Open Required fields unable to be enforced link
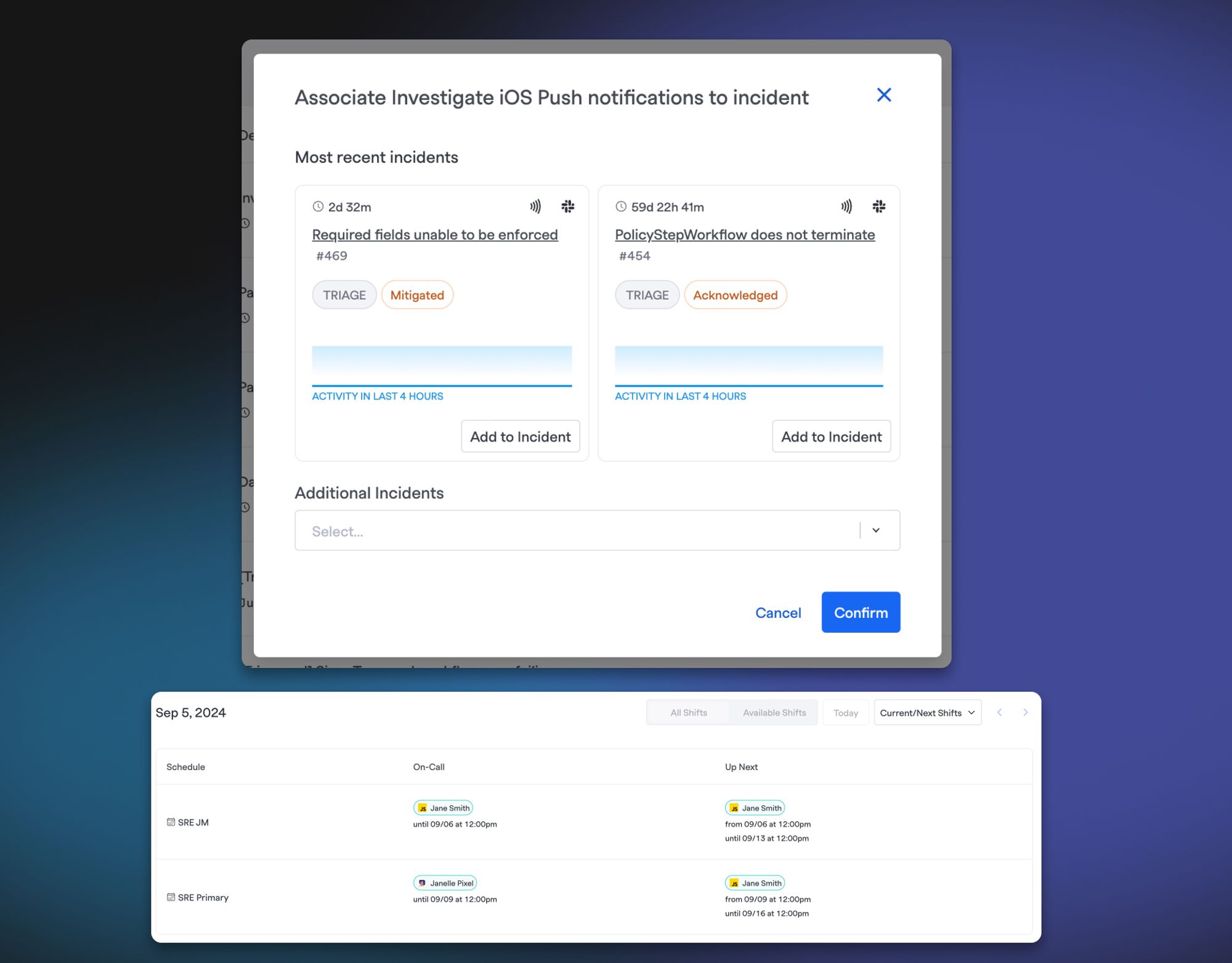The height and width of the screenshot is (963, 1232). point(434,235)
